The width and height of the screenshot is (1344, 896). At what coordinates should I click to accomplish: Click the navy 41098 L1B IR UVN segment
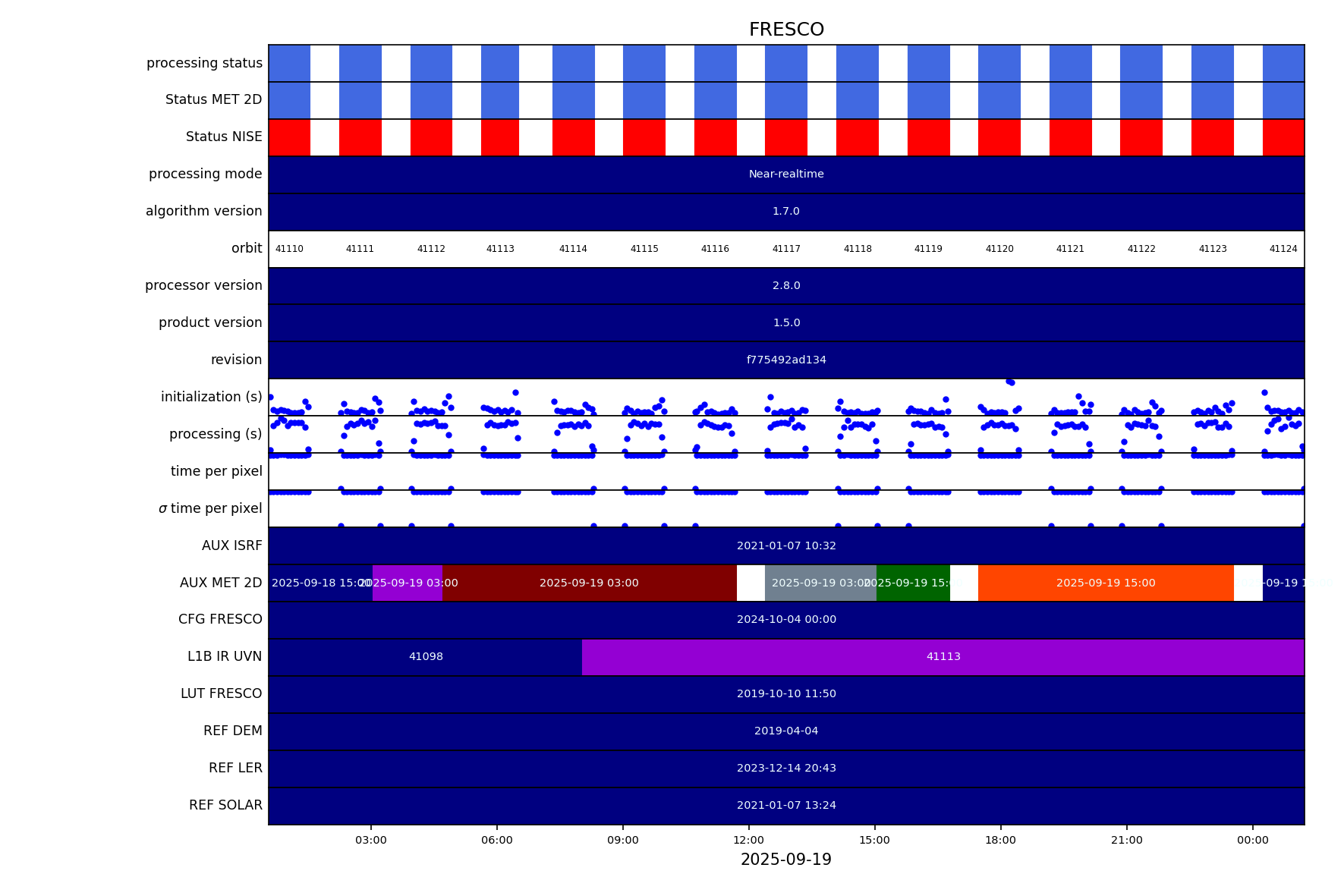coord(426,657)
